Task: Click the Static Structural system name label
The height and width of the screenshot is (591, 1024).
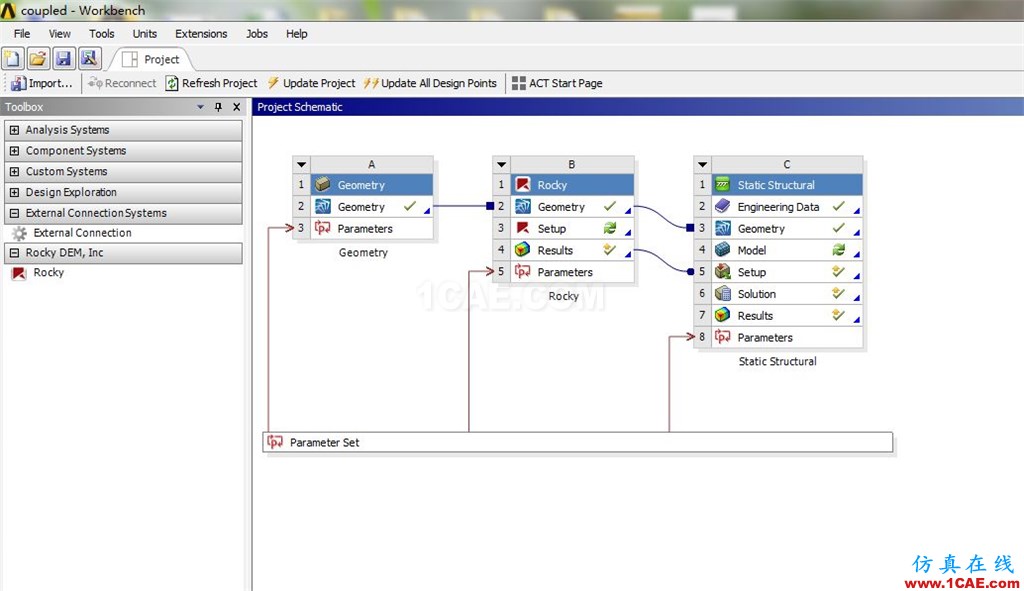Action: pos(777,361)
